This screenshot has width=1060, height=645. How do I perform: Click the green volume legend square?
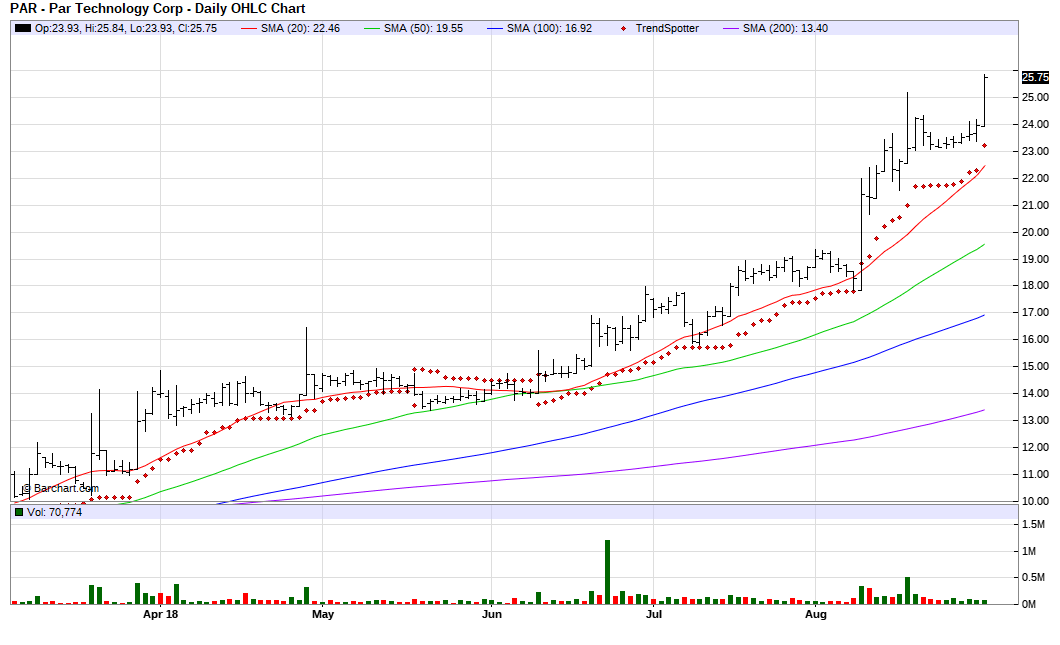[19, 512]
